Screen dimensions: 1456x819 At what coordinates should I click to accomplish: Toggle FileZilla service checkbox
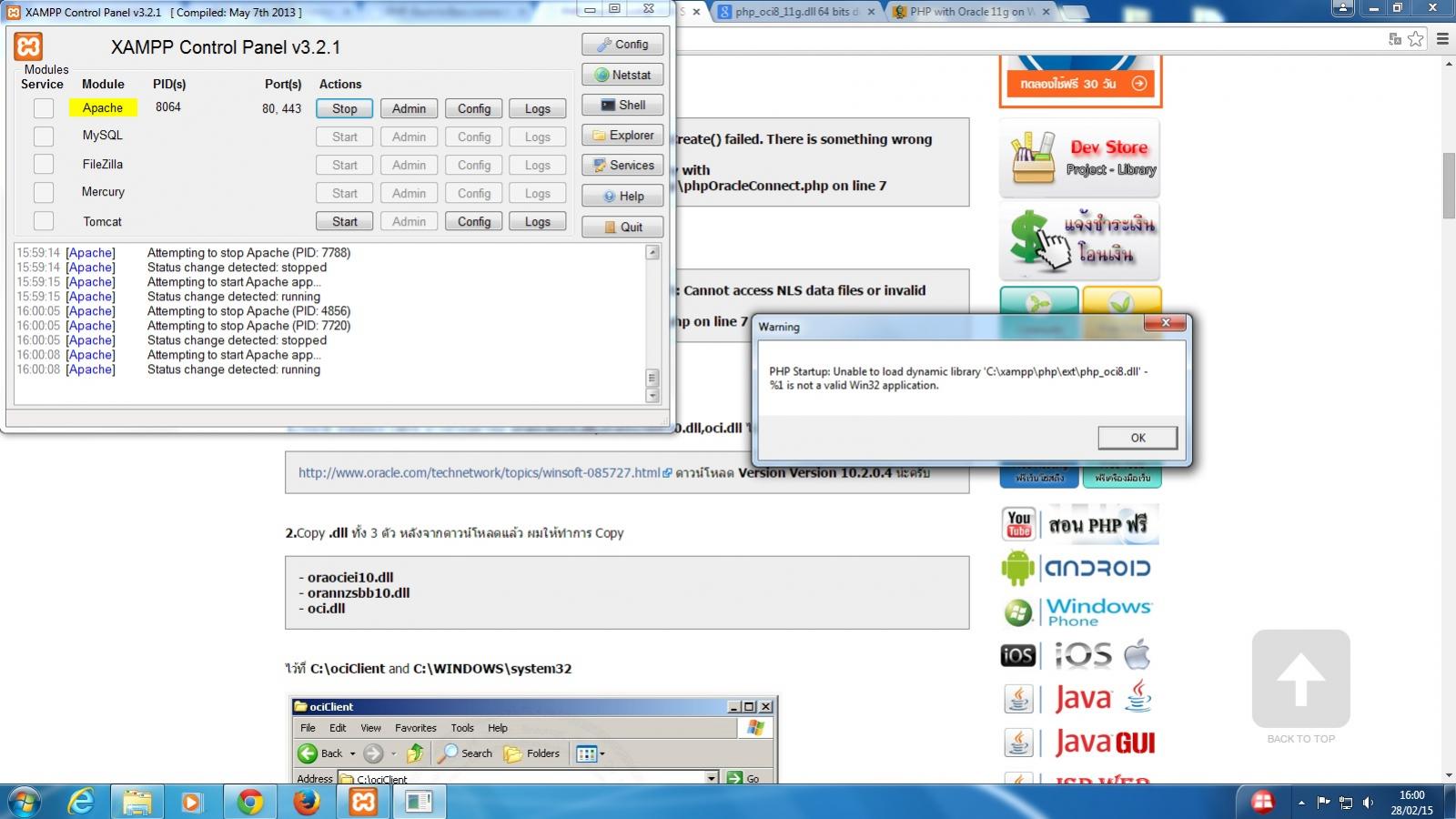pyautogui.click(x=44, y=165)
